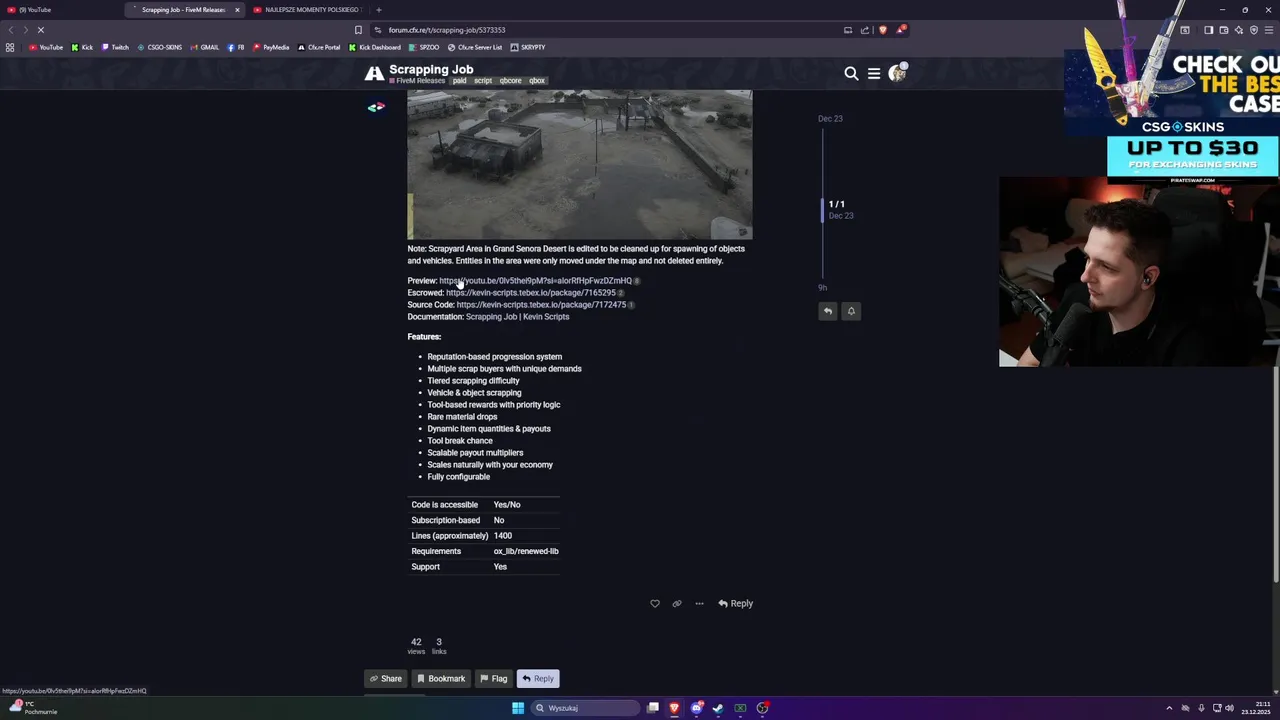Open Cfx.re Portal bookmark

319,47
